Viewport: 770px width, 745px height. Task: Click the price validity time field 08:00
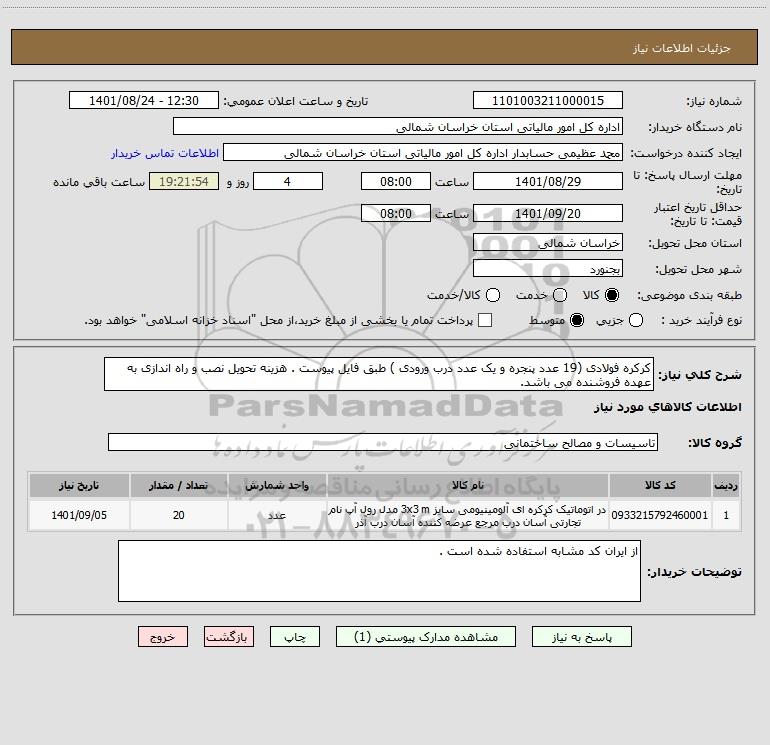point(396,214)
